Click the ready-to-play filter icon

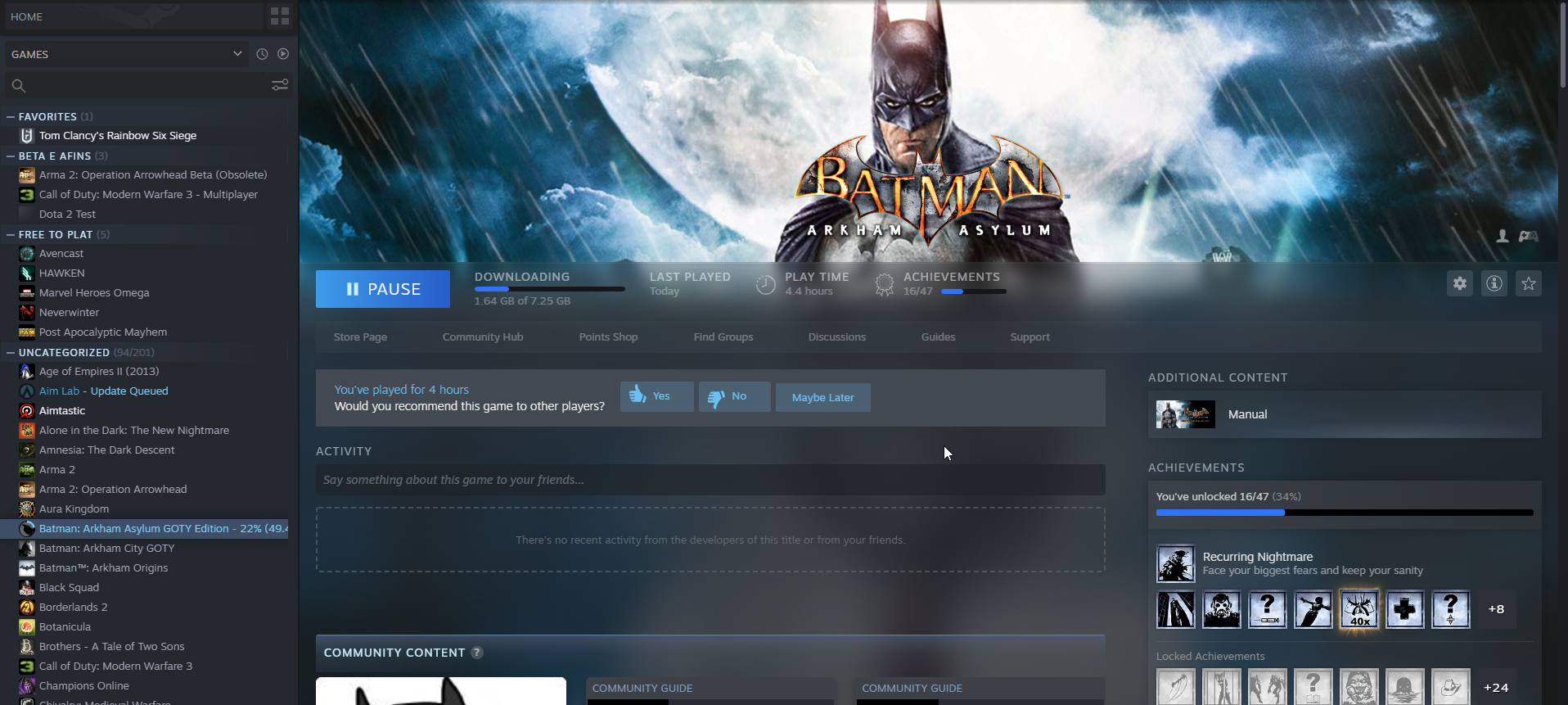[x=283, y=54]
